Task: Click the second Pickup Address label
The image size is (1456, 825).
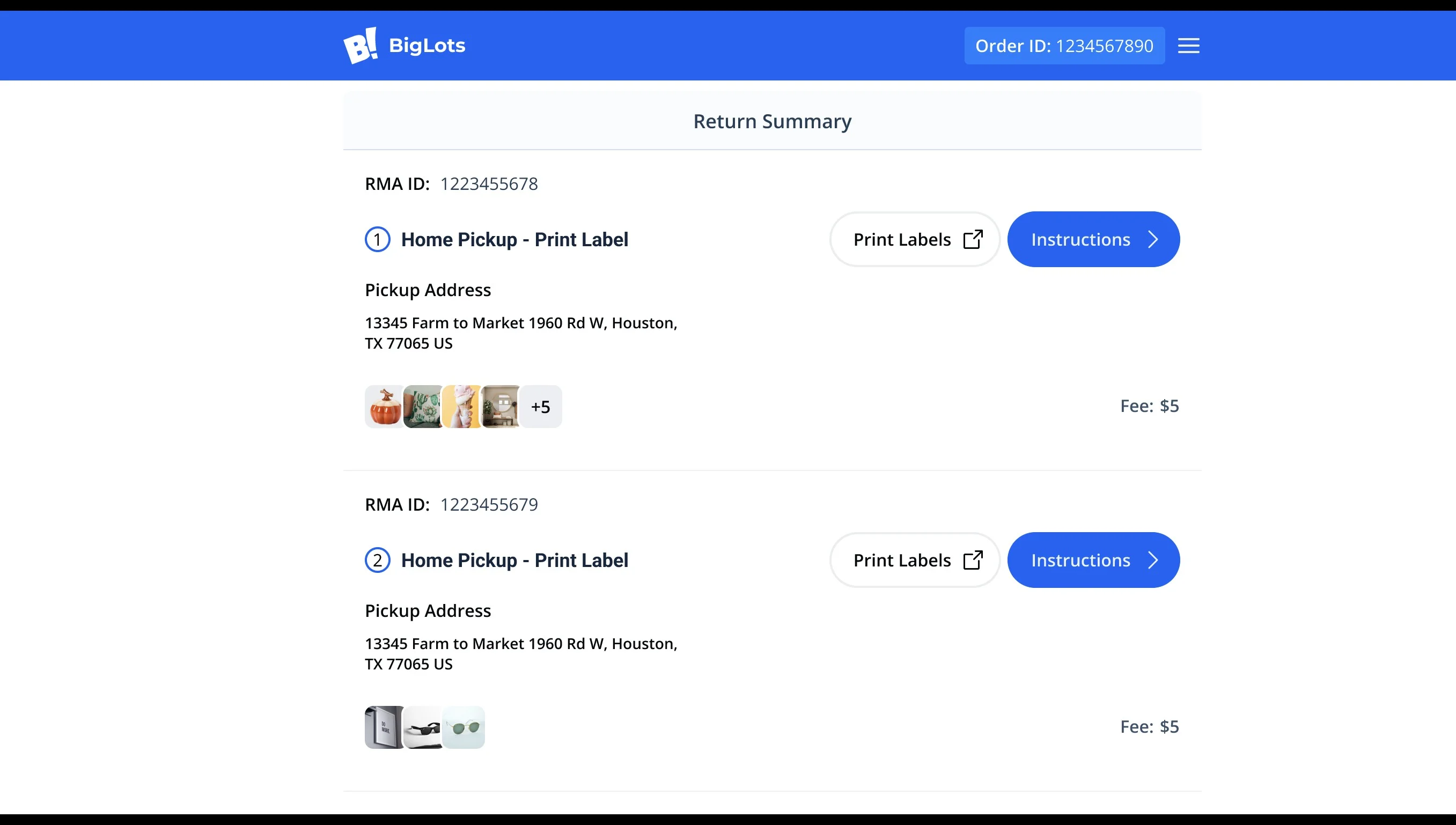Action: (x=428, y=610)
